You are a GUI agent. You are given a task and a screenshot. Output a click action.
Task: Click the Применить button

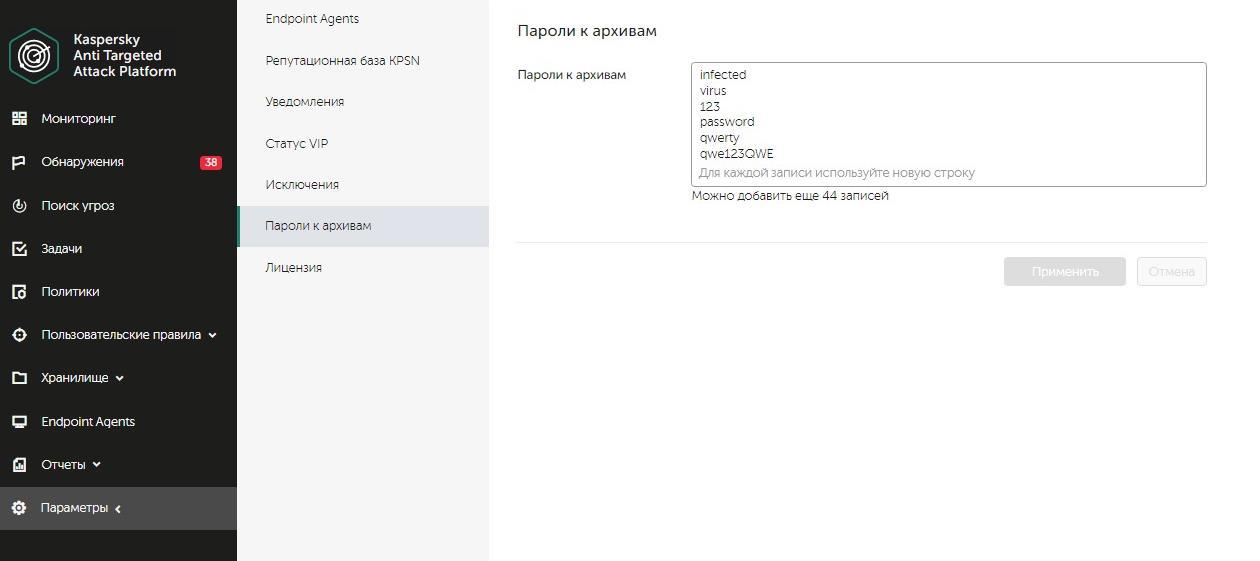pyautogui.click(x=1064, y=272)
